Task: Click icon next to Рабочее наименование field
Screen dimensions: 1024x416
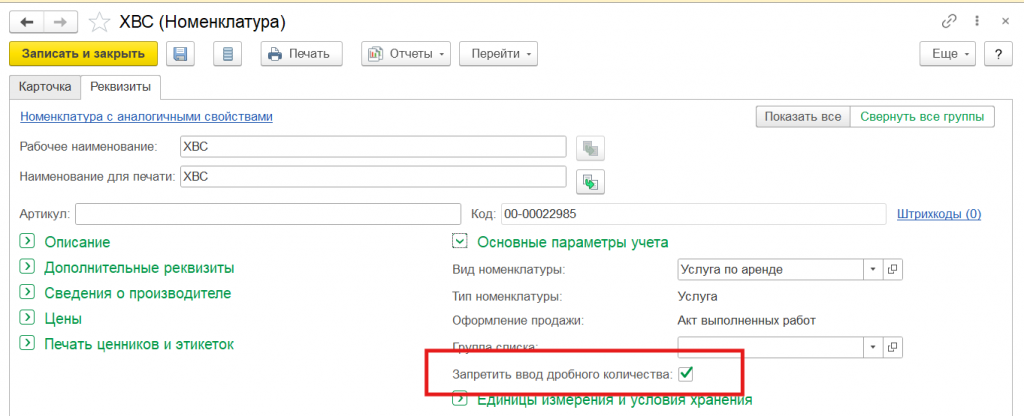Action: pos(590,148)
